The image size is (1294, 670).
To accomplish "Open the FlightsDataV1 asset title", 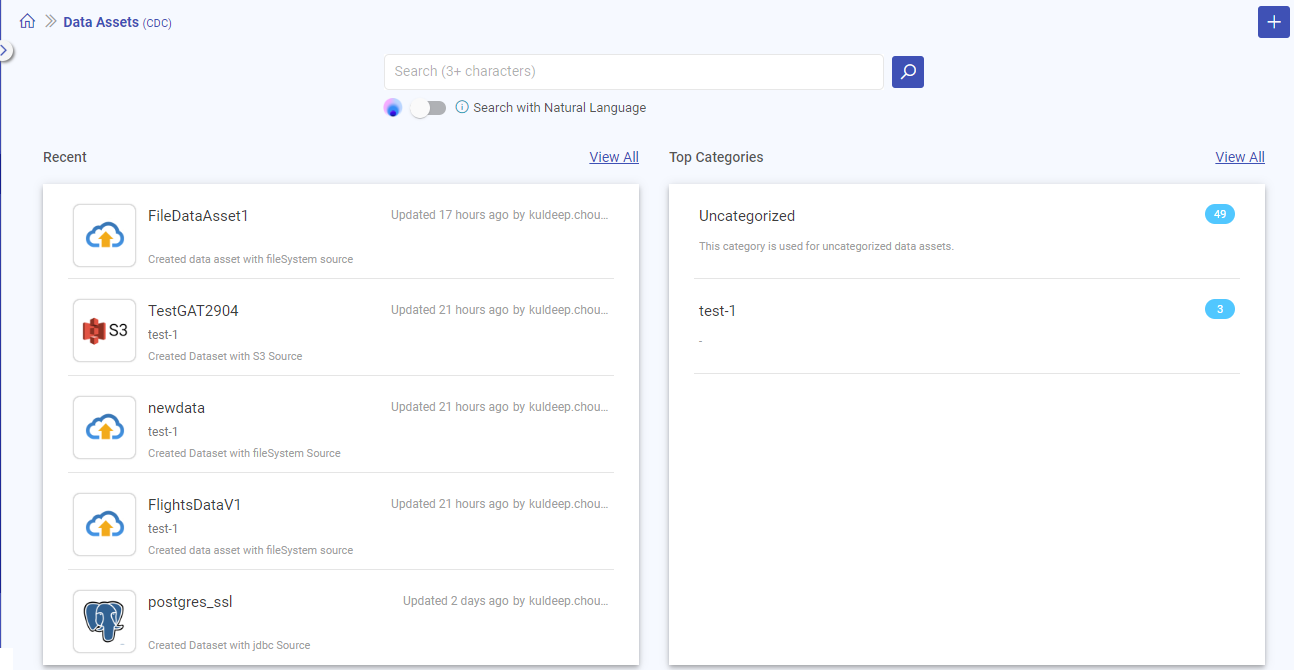I will (x=194, y=505).
